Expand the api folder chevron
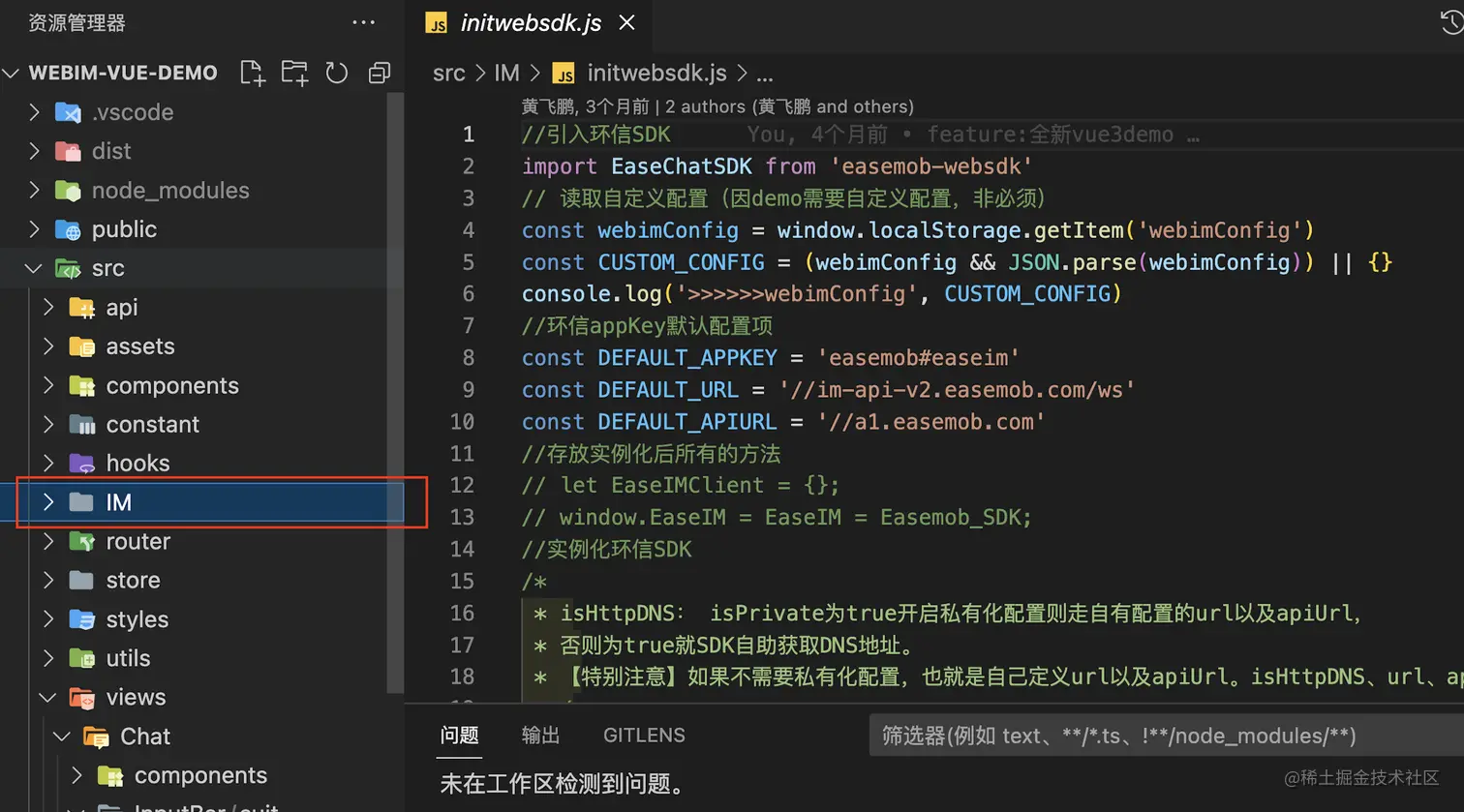This screenshot has width=1464, height=812. (x=48, y=308)
